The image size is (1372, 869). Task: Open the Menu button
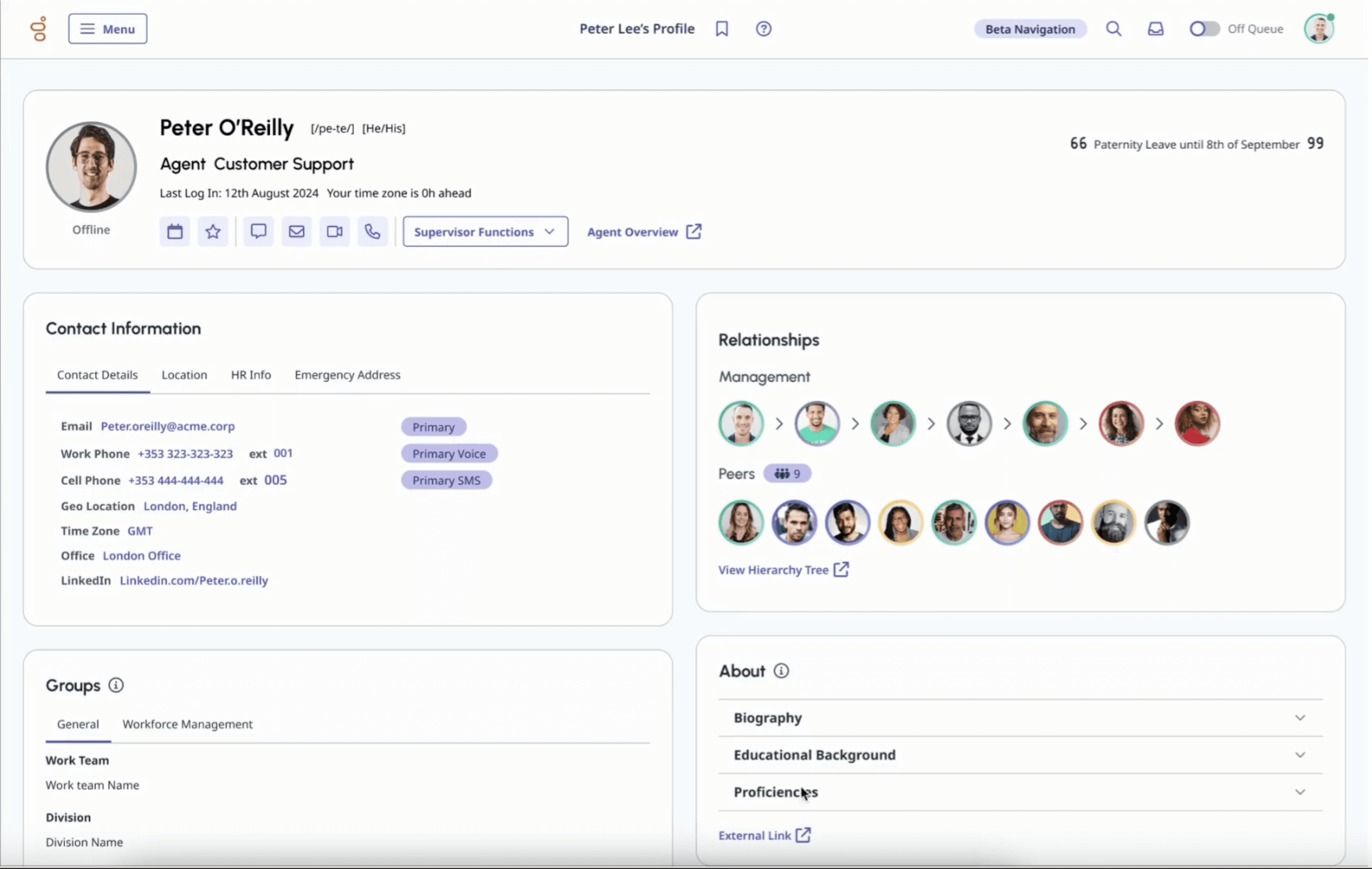click(107, 29)
